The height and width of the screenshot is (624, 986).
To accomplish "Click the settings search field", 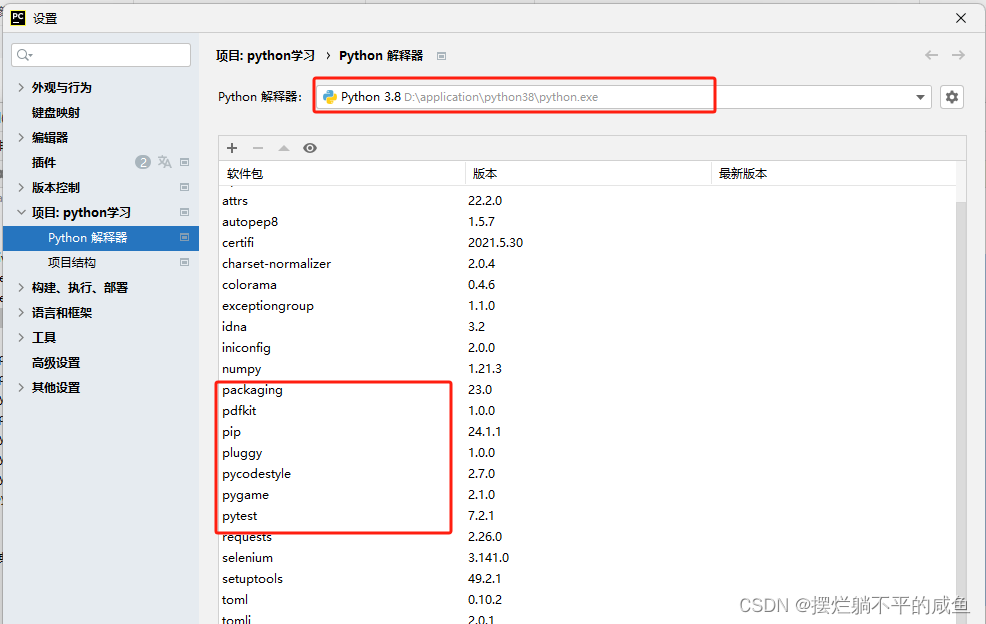I will tap(101, 55).
